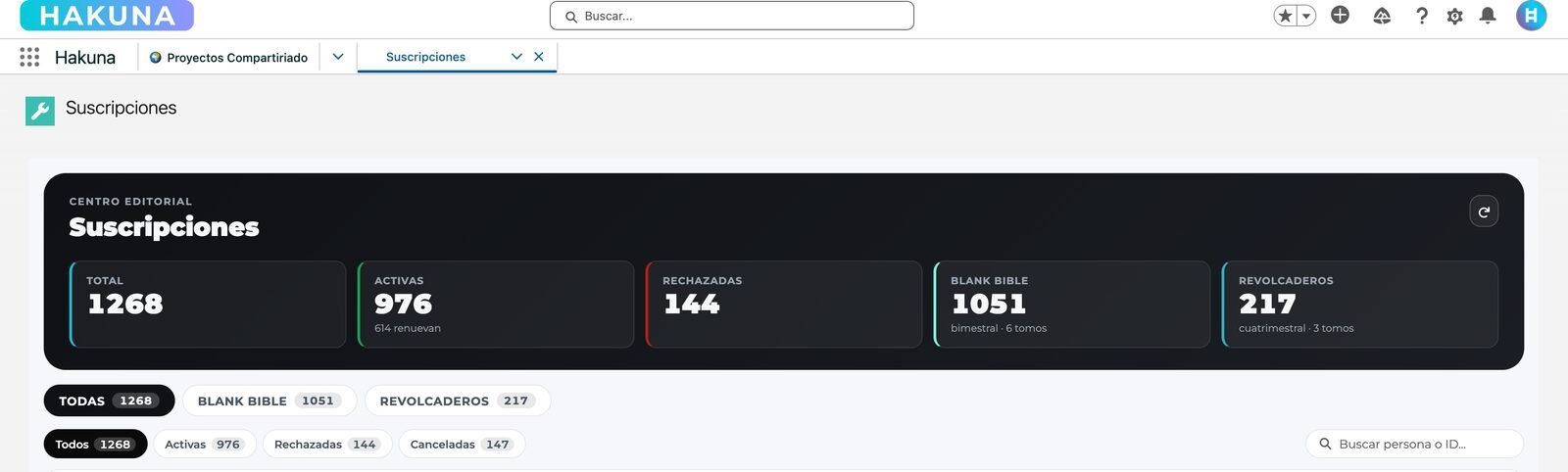Click the Hakuna app name label
The width and height of the screenshot is (1568, 472).
pyautogui.click(x=85, y=57)
